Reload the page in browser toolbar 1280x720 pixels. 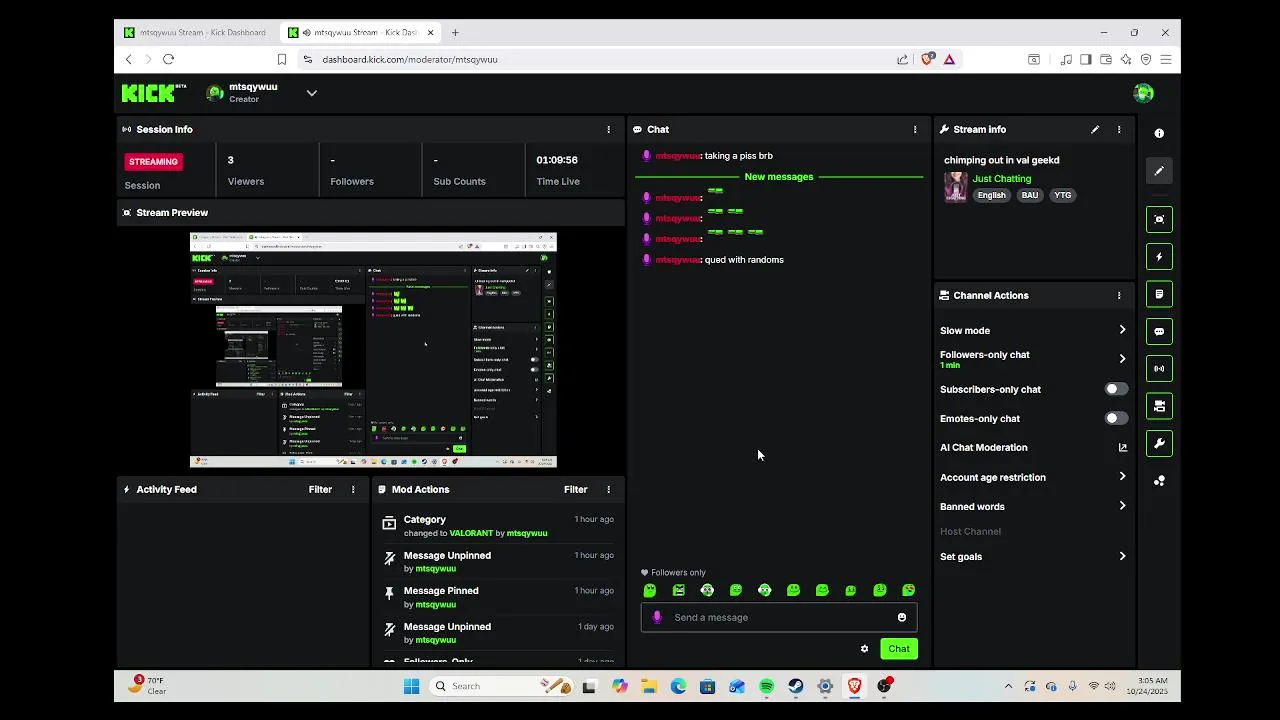168,59
